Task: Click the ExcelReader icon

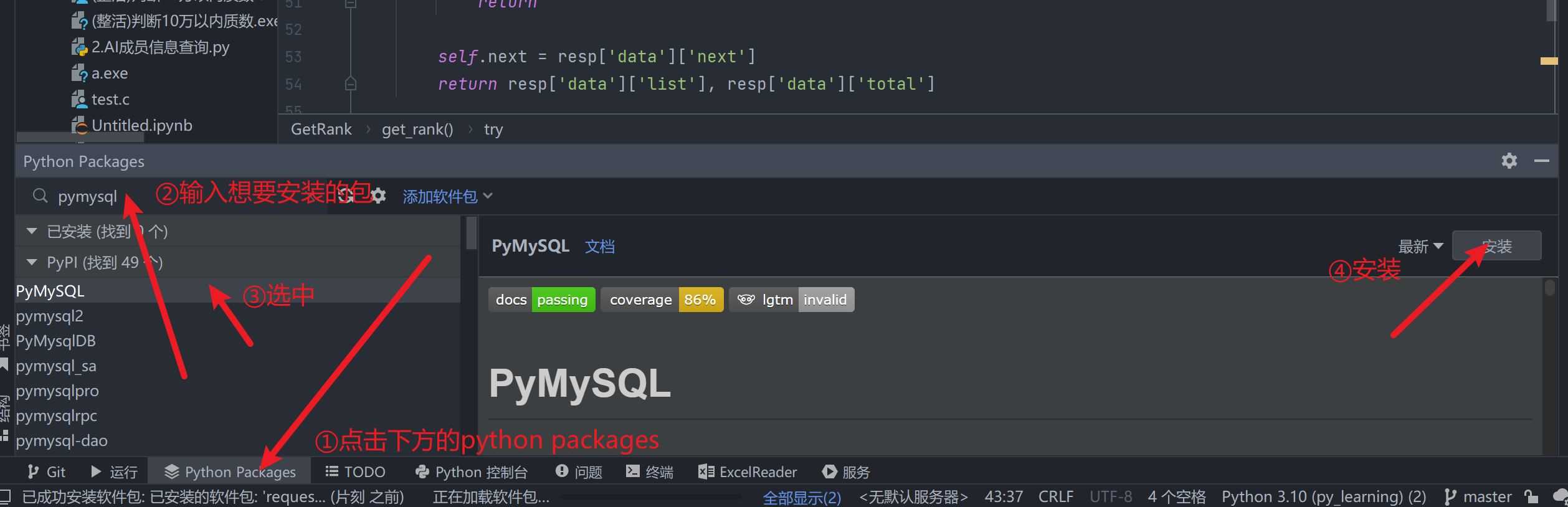Action: point(706,471)
